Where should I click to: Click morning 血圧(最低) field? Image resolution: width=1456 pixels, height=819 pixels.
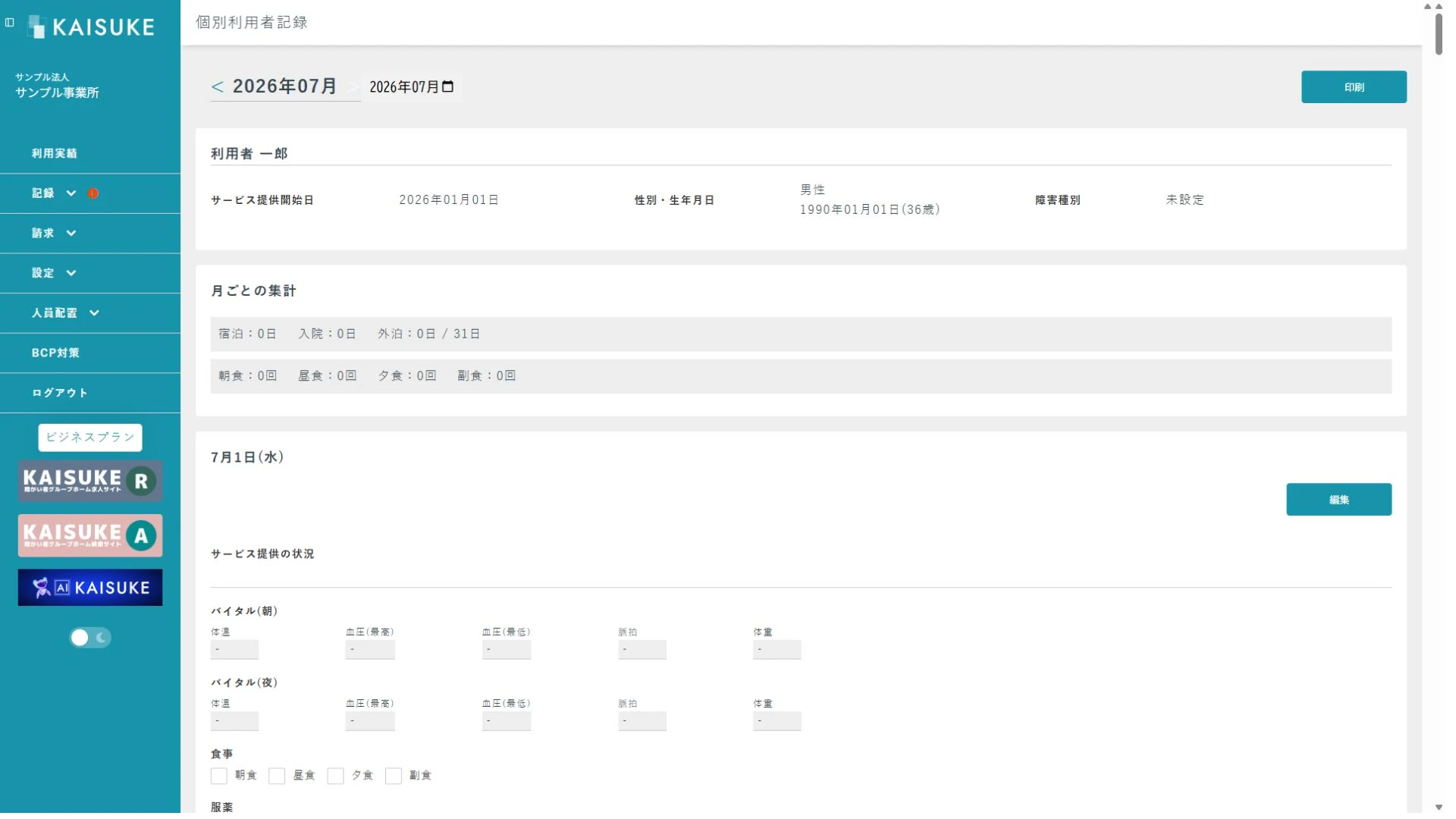pos(507,649)
